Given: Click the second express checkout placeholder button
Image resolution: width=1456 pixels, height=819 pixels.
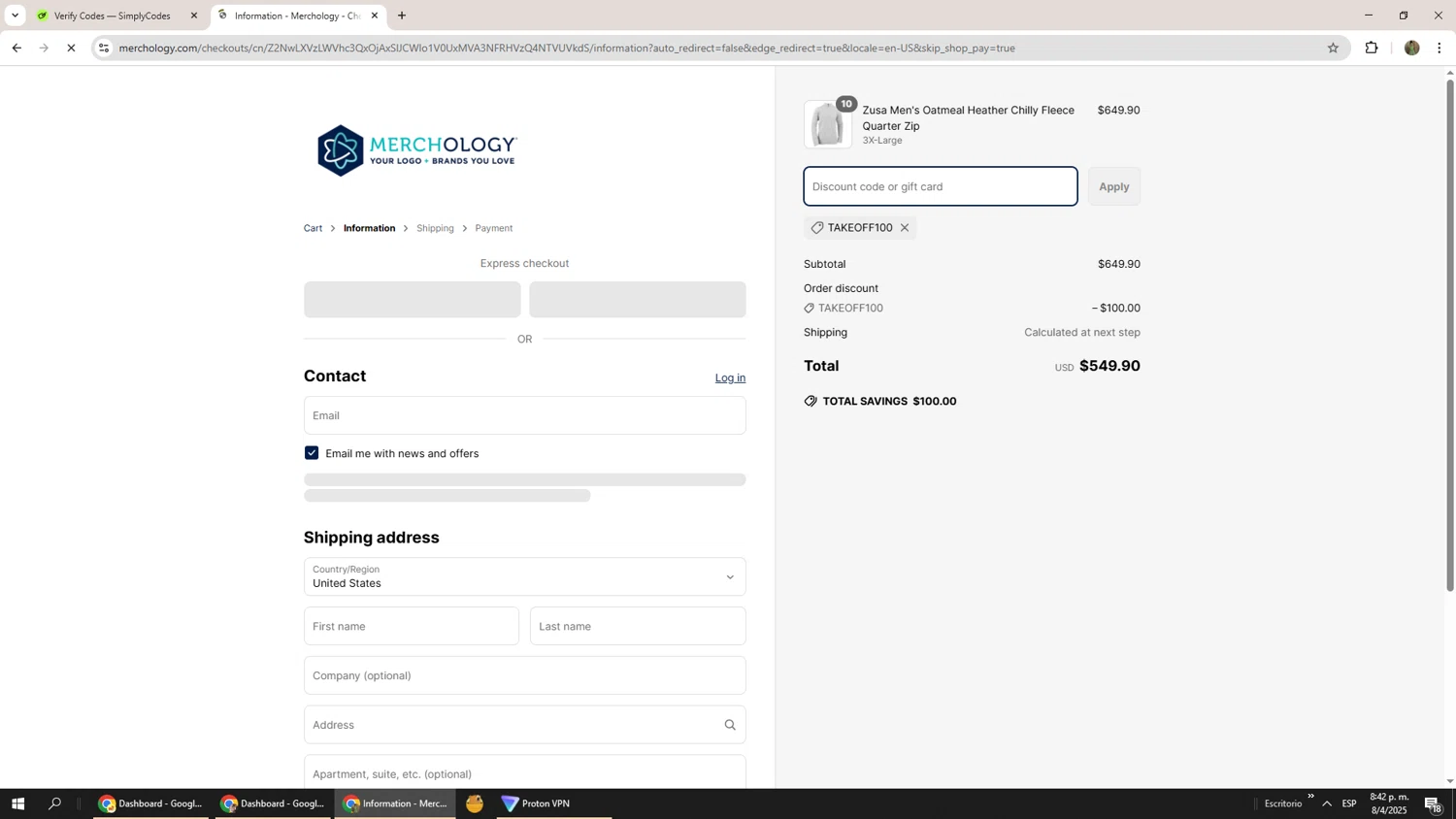Looking at the screenshot, I should 637,300.
